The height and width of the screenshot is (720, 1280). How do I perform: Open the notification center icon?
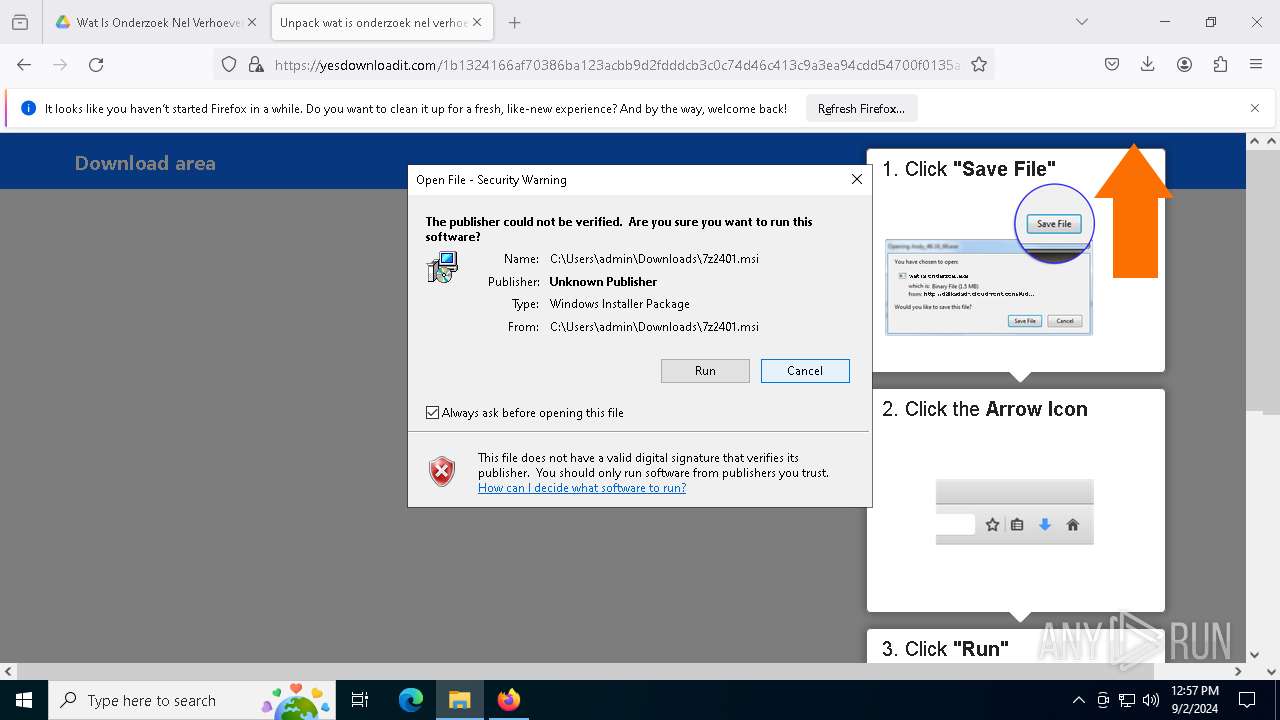(1247, 700)
